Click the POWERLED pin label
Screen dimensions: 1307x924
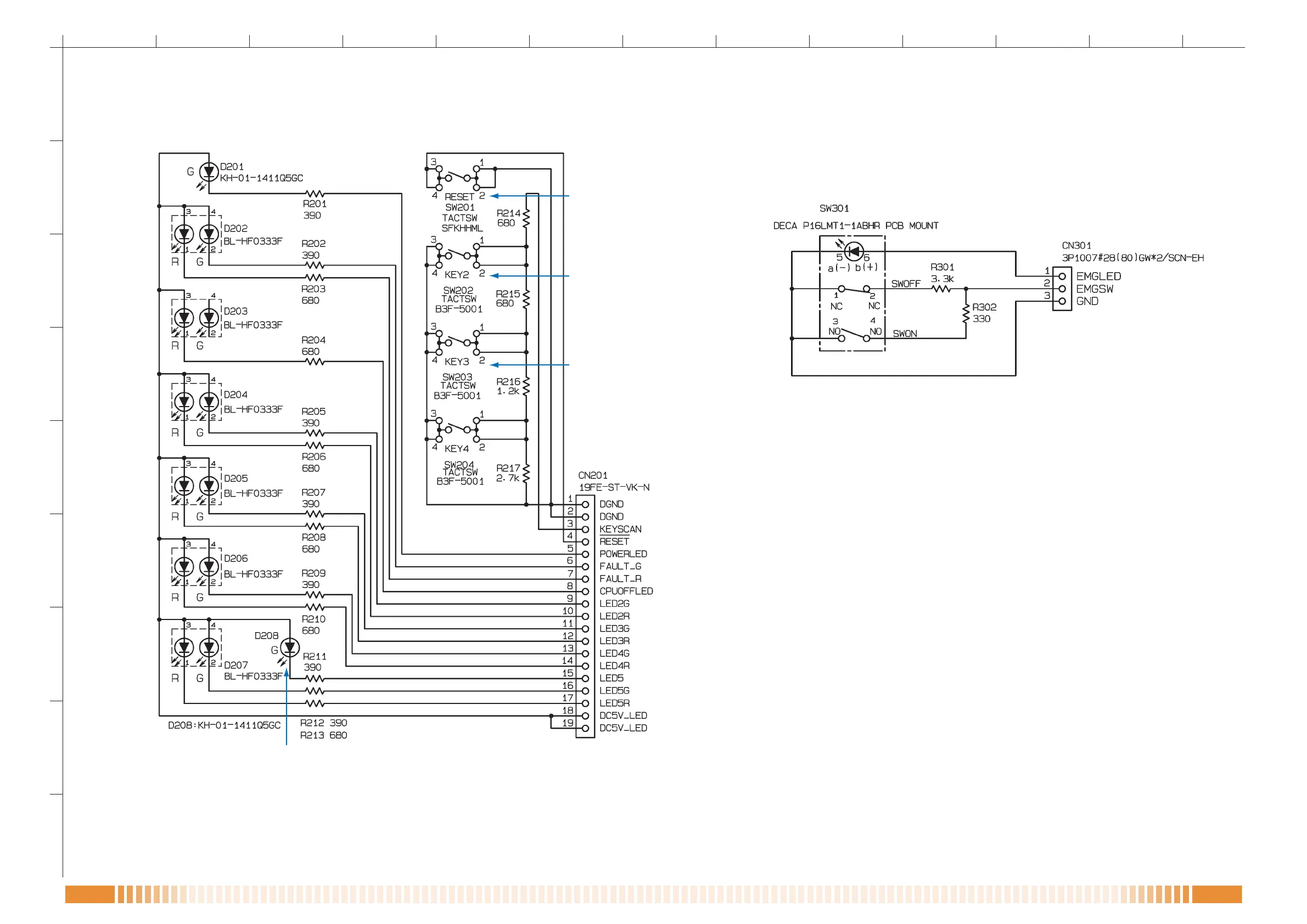coord(623,554)
